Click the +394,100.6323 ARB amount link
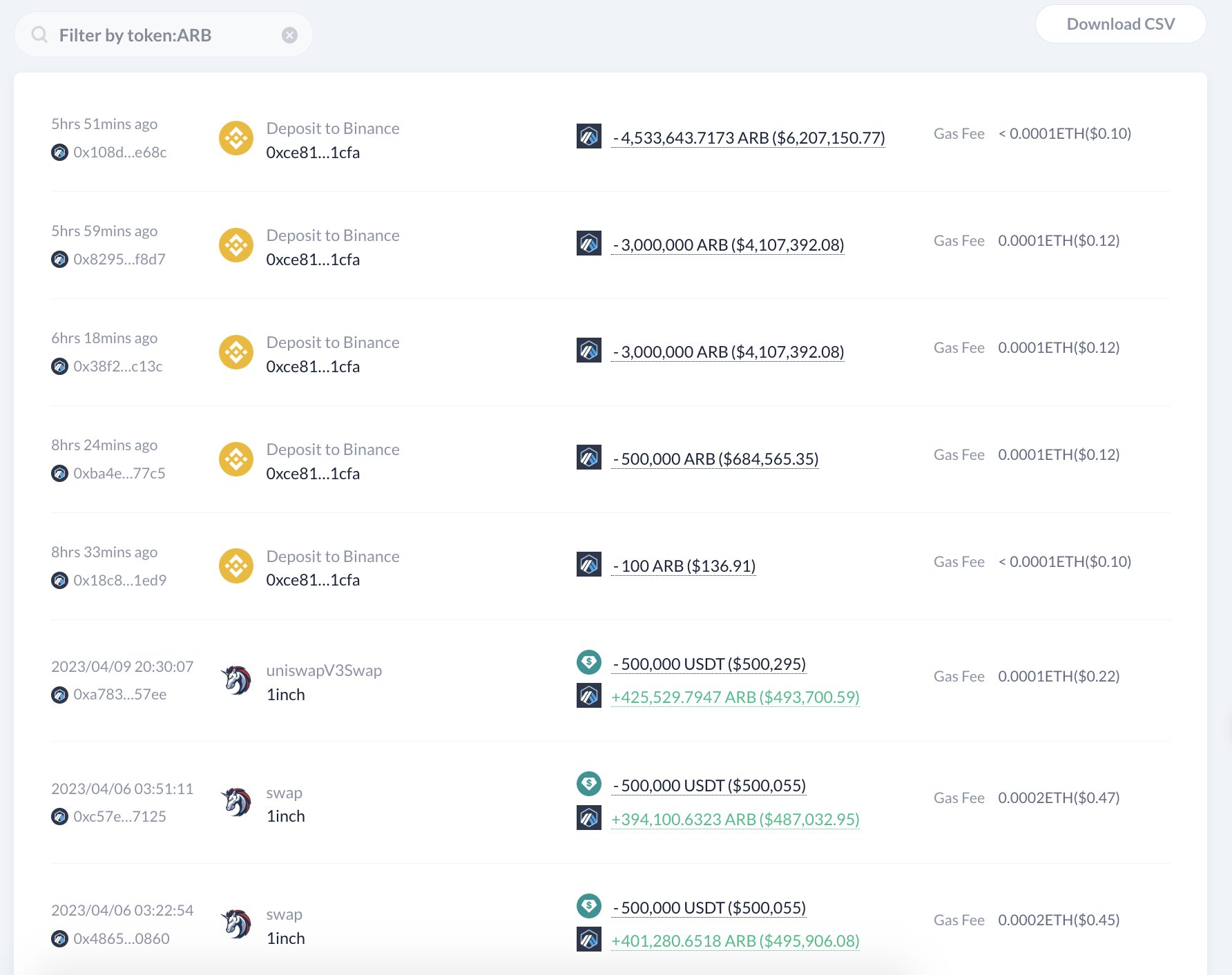 pyautogui.click(x=735, y=819)
